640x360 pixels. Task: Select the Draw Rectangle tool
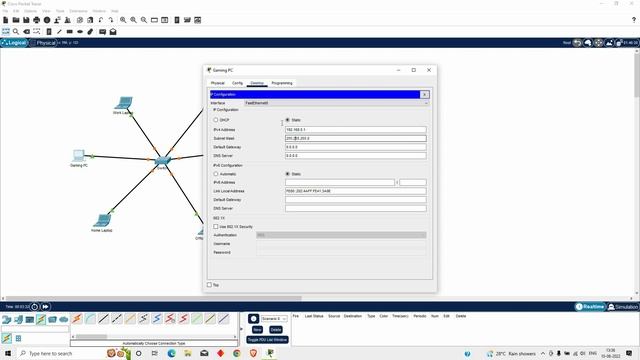point(69,31)
